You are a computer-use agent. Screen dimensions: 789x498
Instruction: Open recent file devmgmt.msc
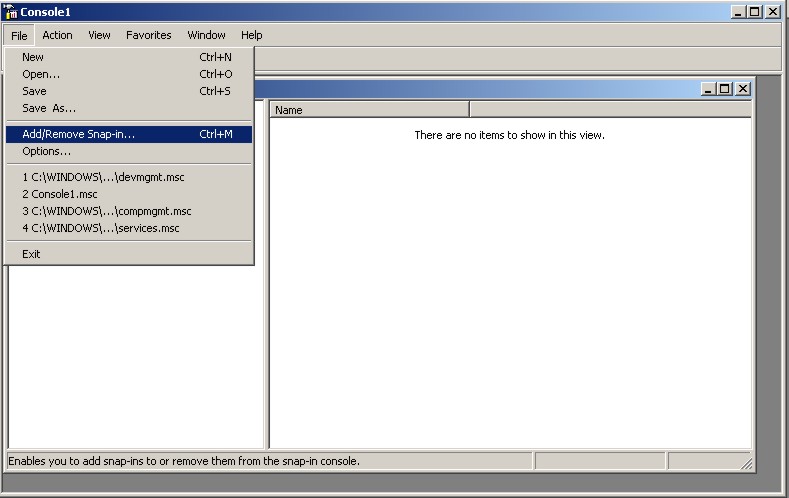tap(103, 177)
